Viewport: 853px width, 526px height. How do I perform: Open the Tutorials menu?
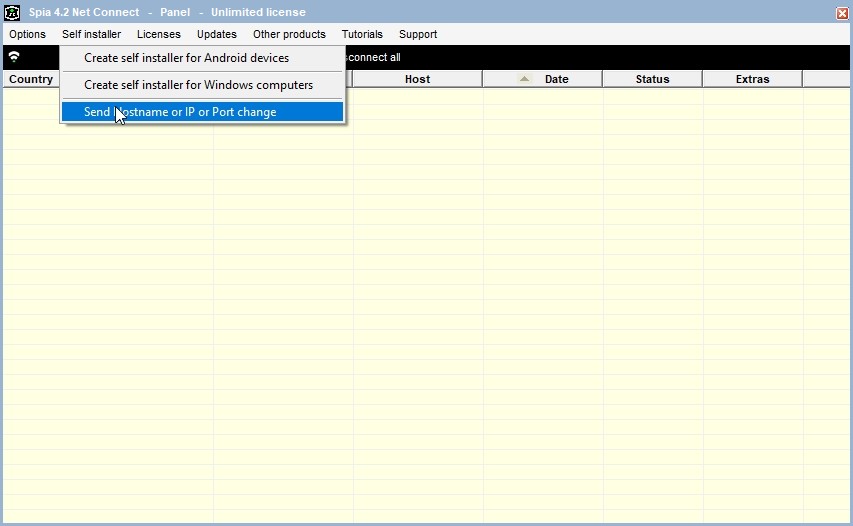point(362,34)
